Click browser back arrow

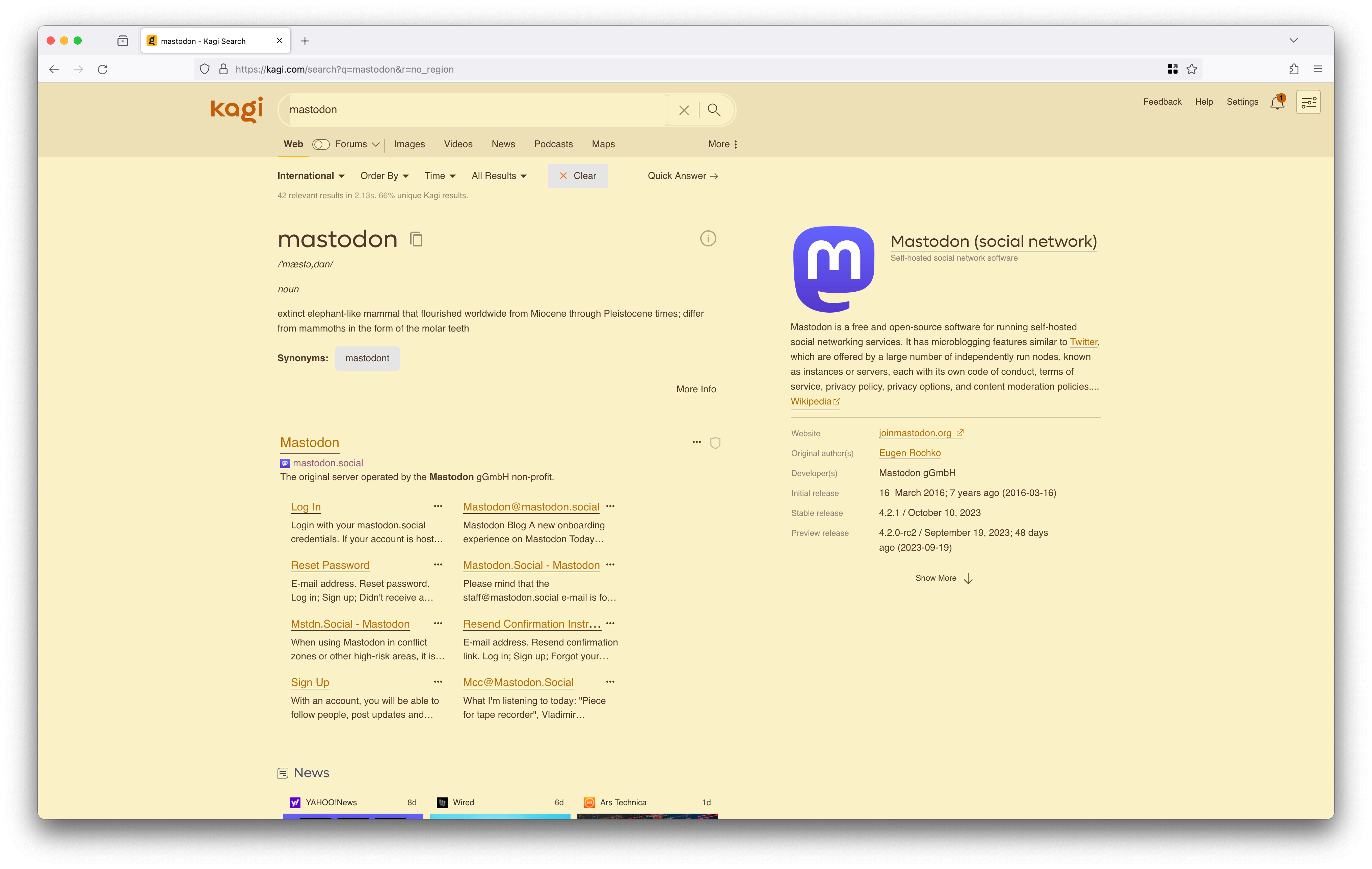pyautogui.click(x=54, y=70)
